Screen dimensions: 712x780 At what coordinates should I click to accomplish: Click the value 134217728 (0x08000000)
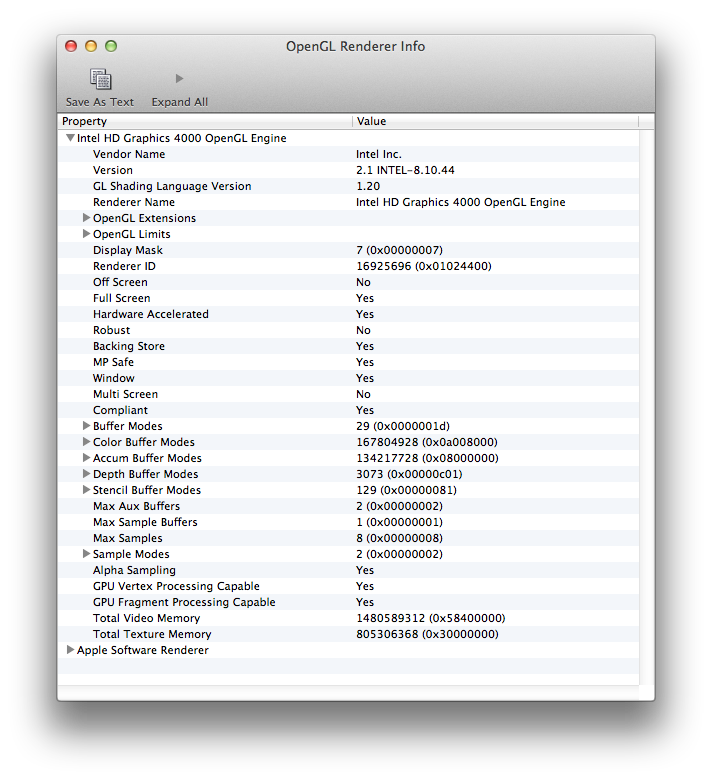click(427, 458)
